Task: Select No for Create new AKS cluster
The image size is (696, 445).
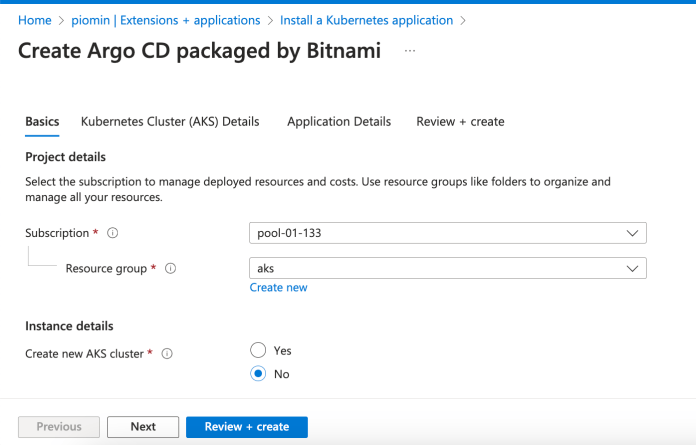Action: click(258, 374)
